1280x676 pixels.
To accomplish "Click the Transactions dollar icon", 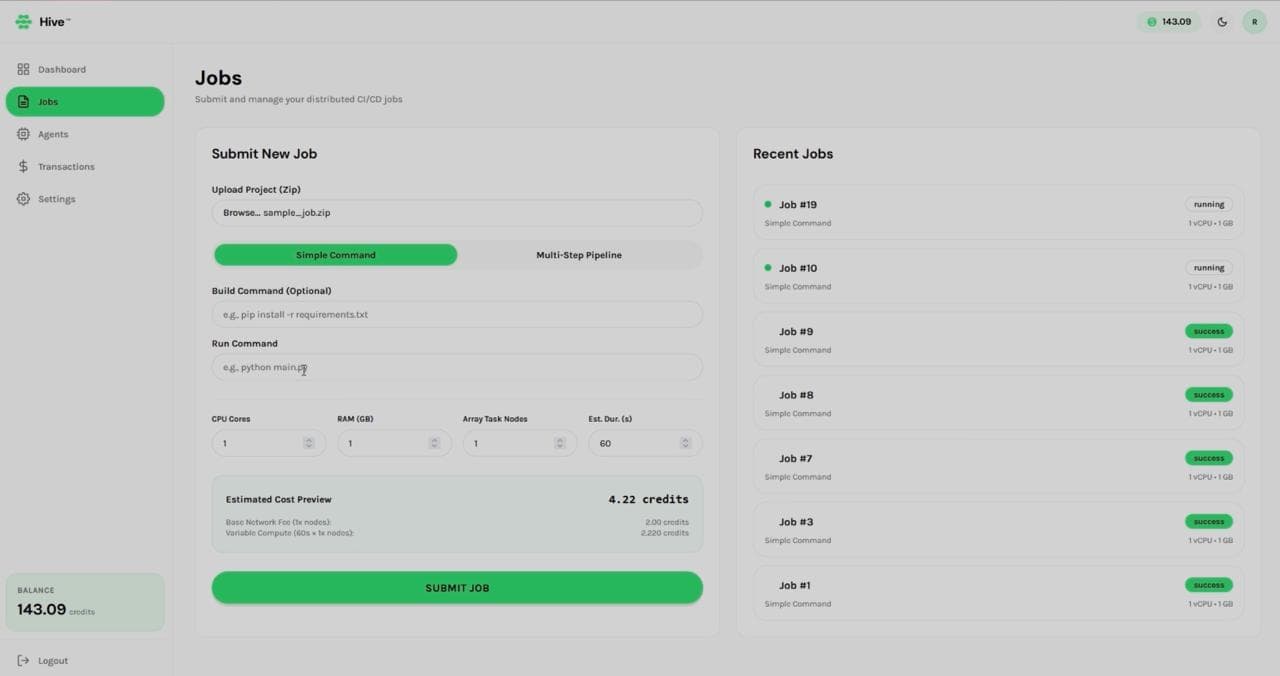I will (x=23, y=166).
